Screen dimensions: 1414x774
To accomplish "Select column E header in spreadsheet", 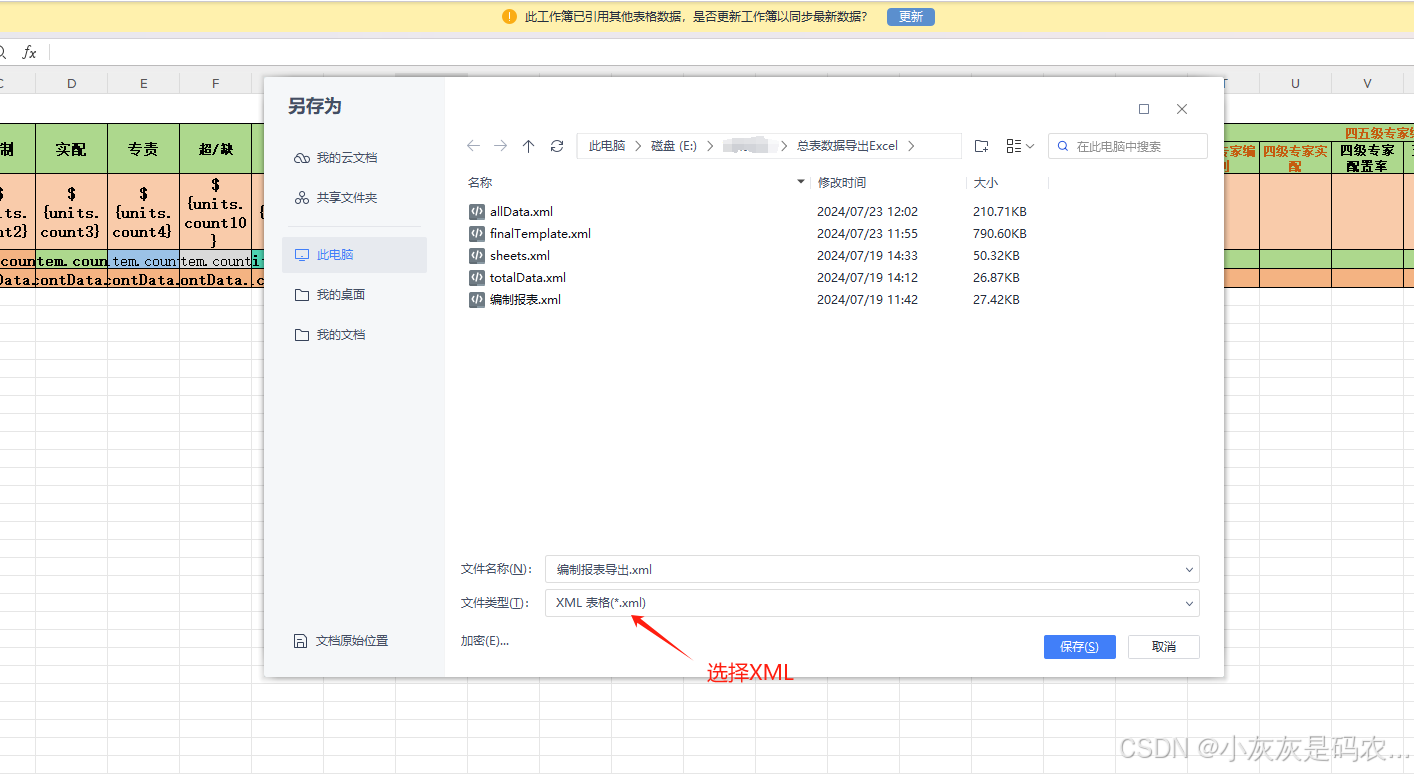I will coord(144,84).
